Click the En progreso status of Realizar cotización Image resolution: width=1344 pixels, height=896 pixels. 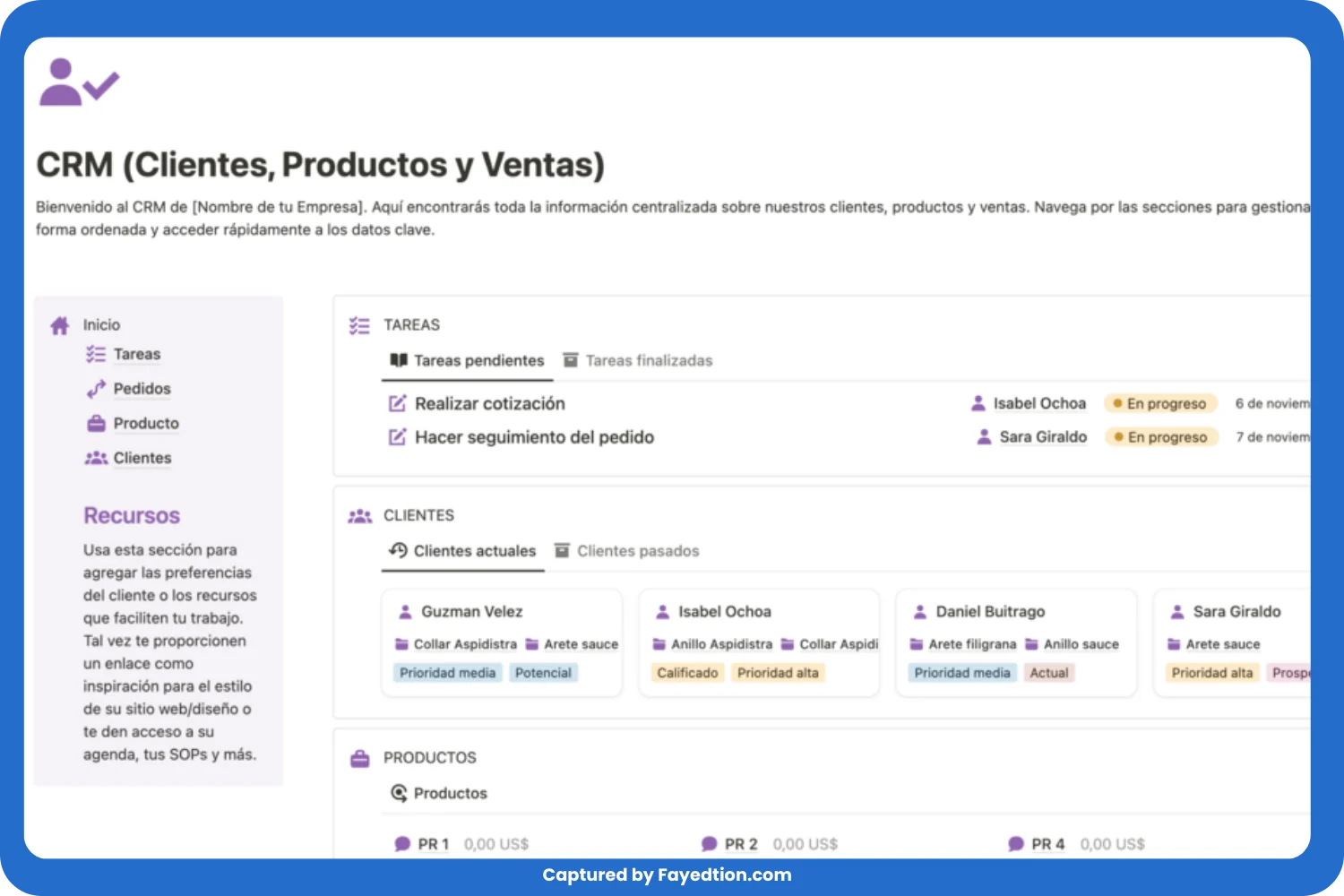(x=1160, y=404)
